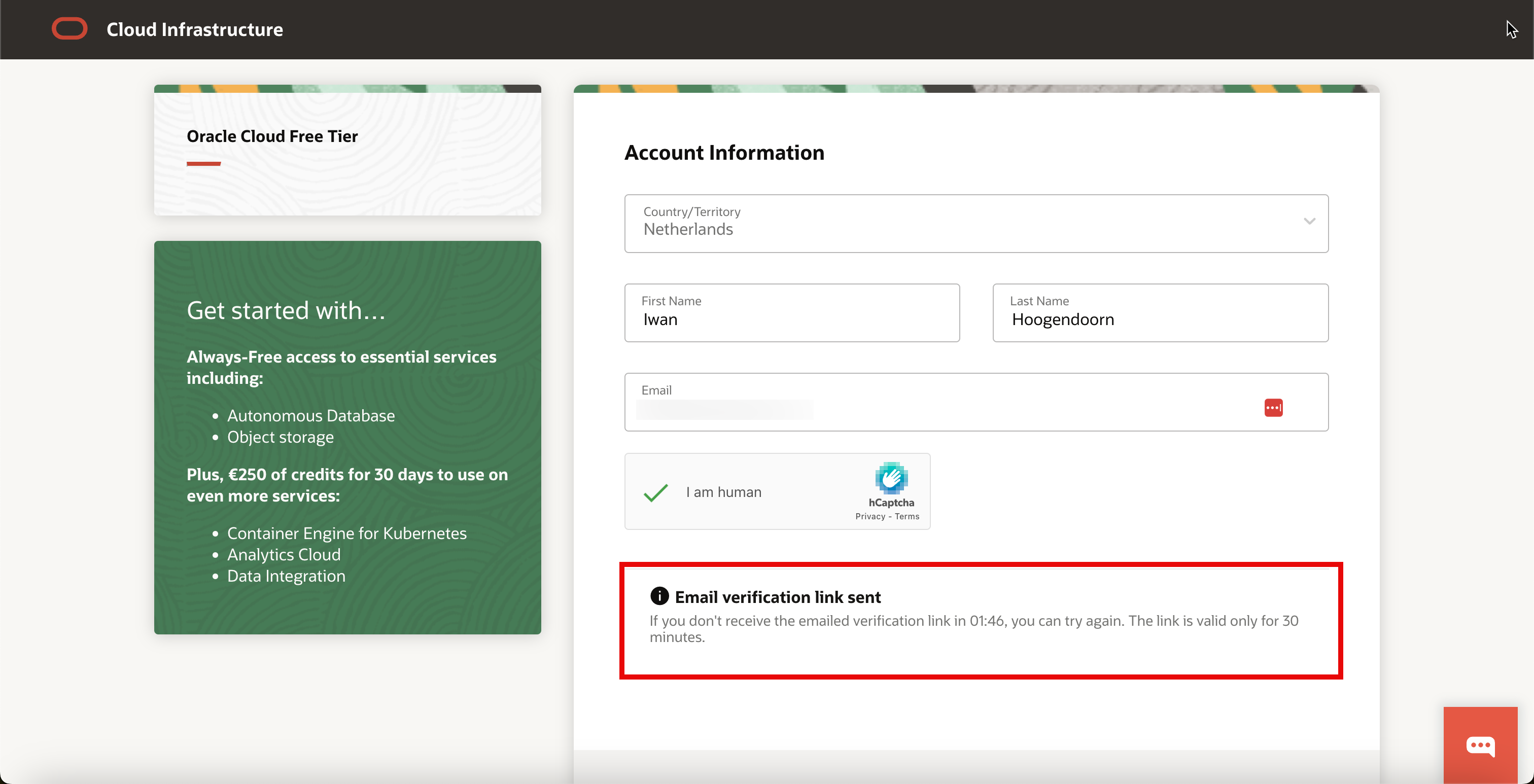This screenshot has width=1534, height=784.
Task: Open the chat support bubble icon
Action: (x=1480, y=745)
